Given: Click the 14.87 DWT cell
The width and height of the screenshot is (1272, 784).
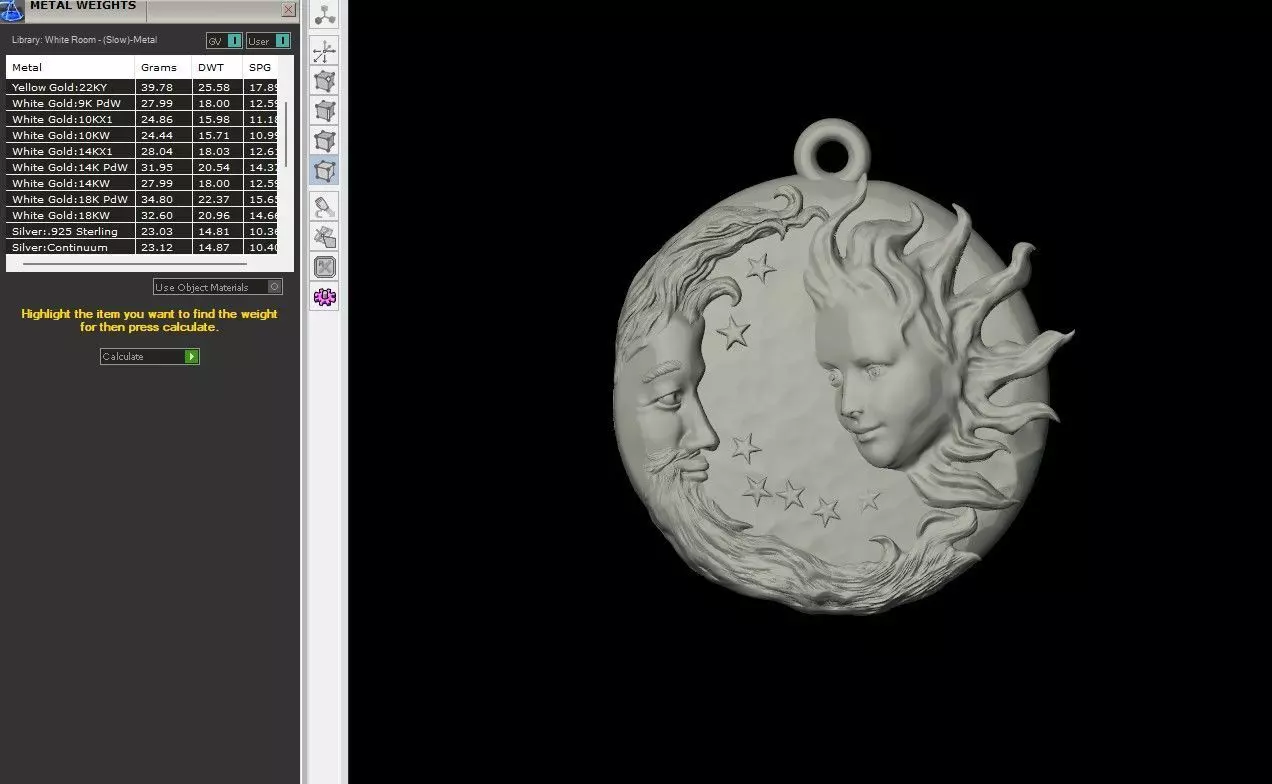Looking at the screenshot, I should 218,247.
